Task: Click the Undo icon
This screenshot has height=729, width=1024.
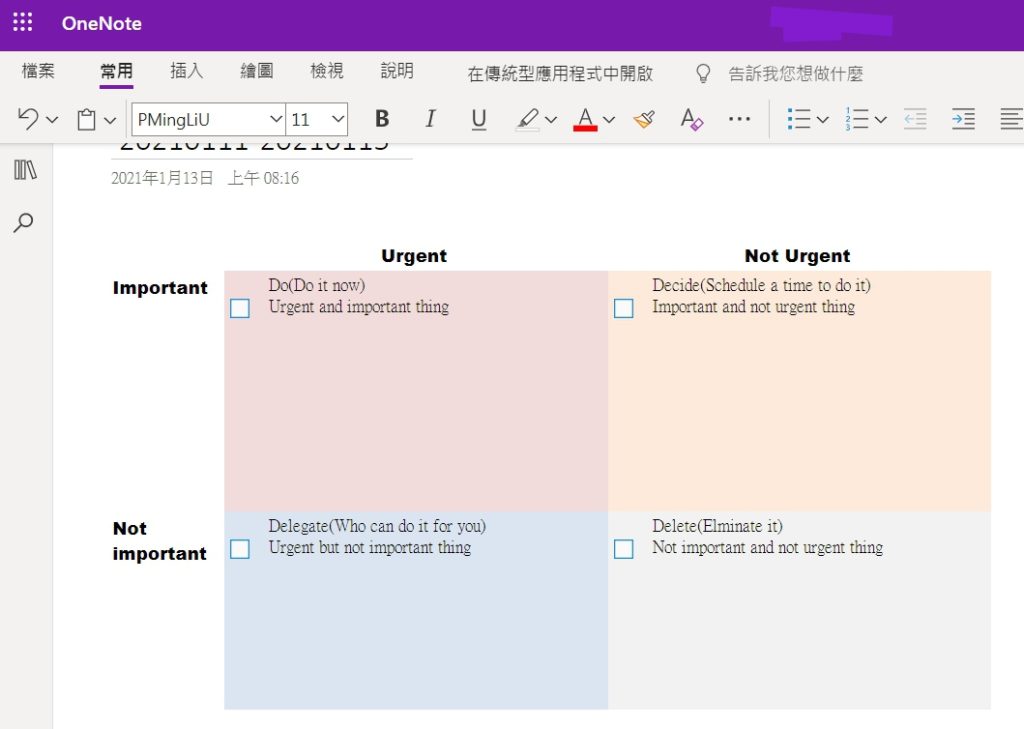Action: click(x=27, y=118)
